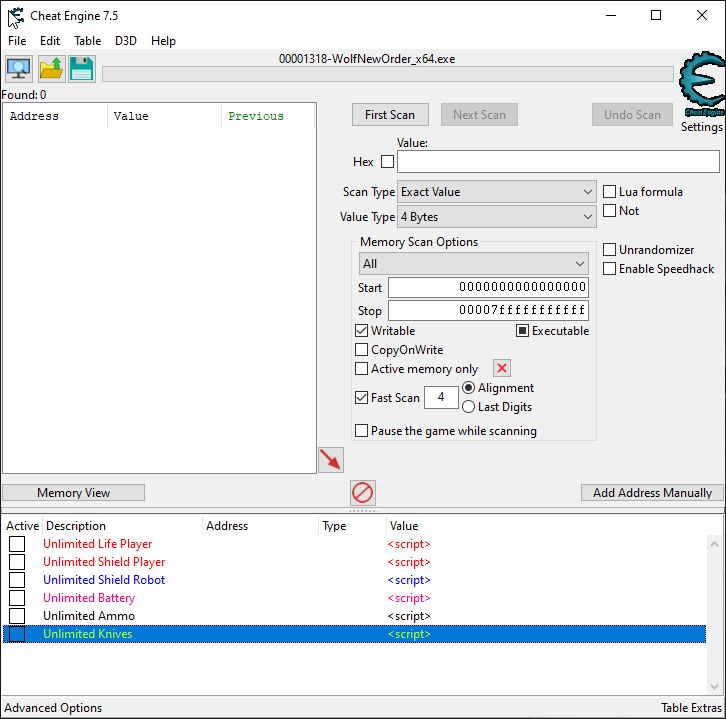Open Cheat Engine logo Settings
The width and height of the screenshot is (726, 719).
701,92
